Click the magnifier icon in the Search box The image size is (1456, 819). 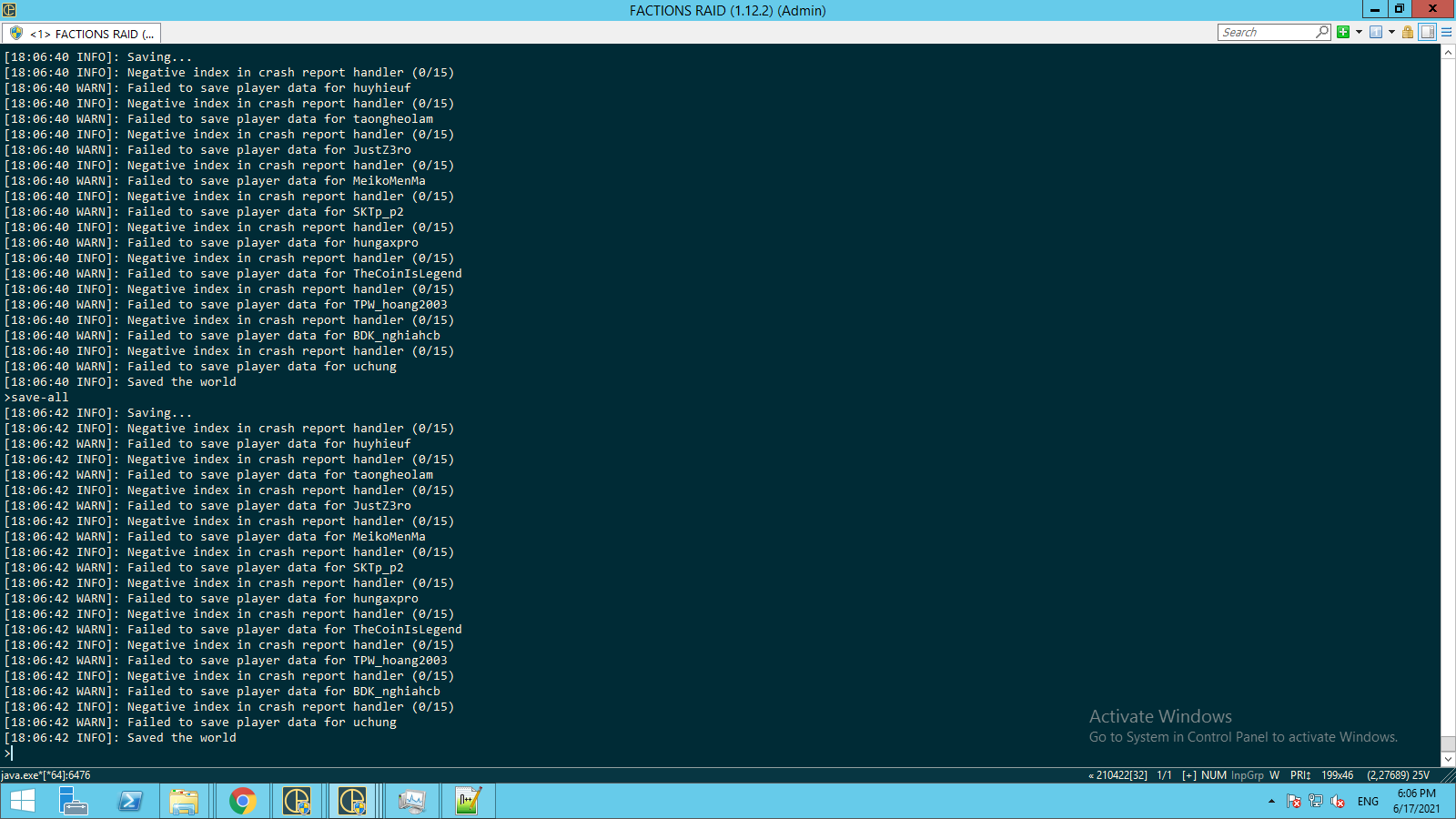coord(1322,32)
